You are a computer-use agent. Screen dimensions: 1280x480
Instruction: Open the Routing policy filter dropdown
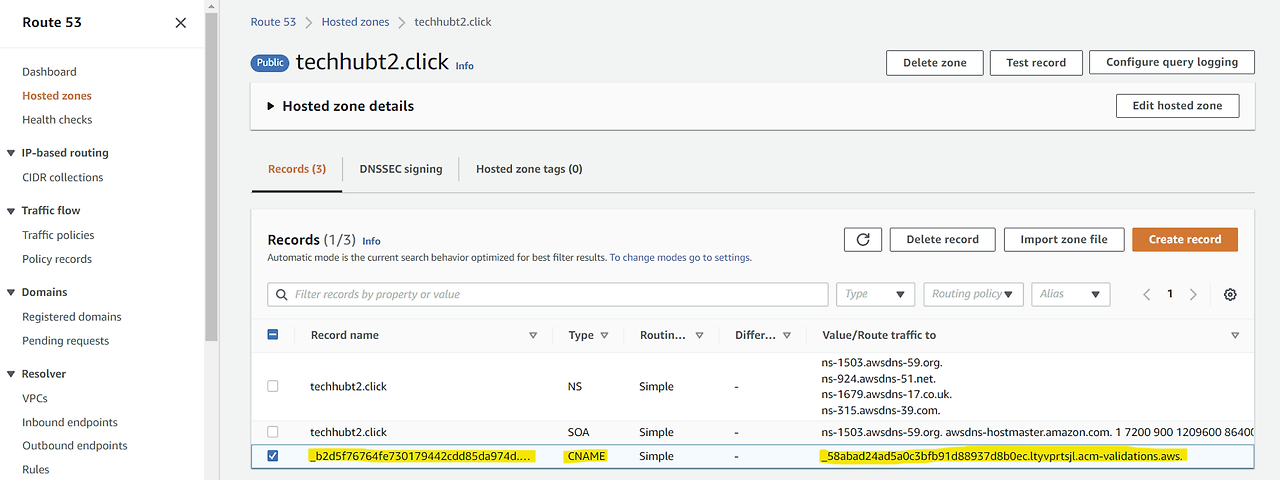pyautogui.click(x=973, y=294)
